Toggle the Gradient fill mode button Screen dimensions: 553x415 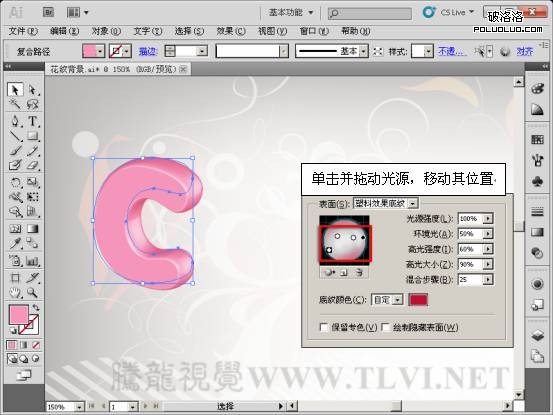tap(24, 345)
